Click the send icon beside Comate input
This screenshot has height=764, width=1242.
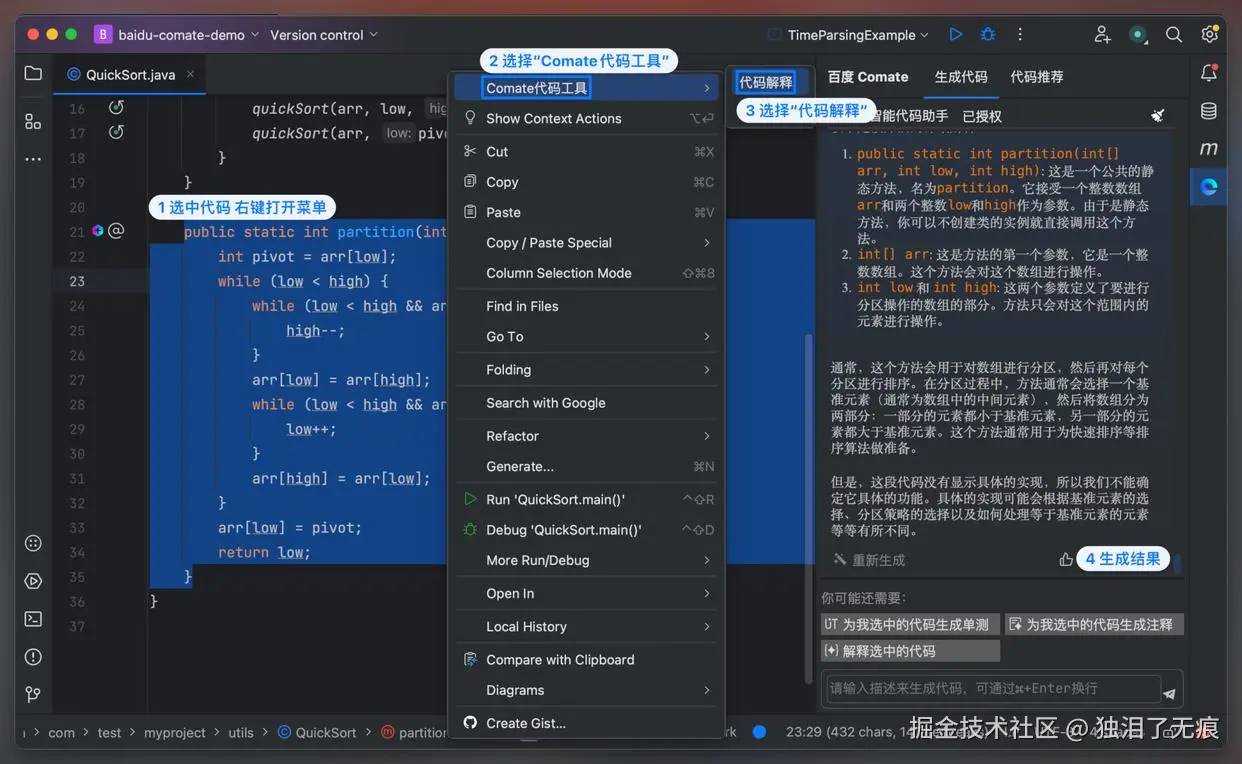1169,692
